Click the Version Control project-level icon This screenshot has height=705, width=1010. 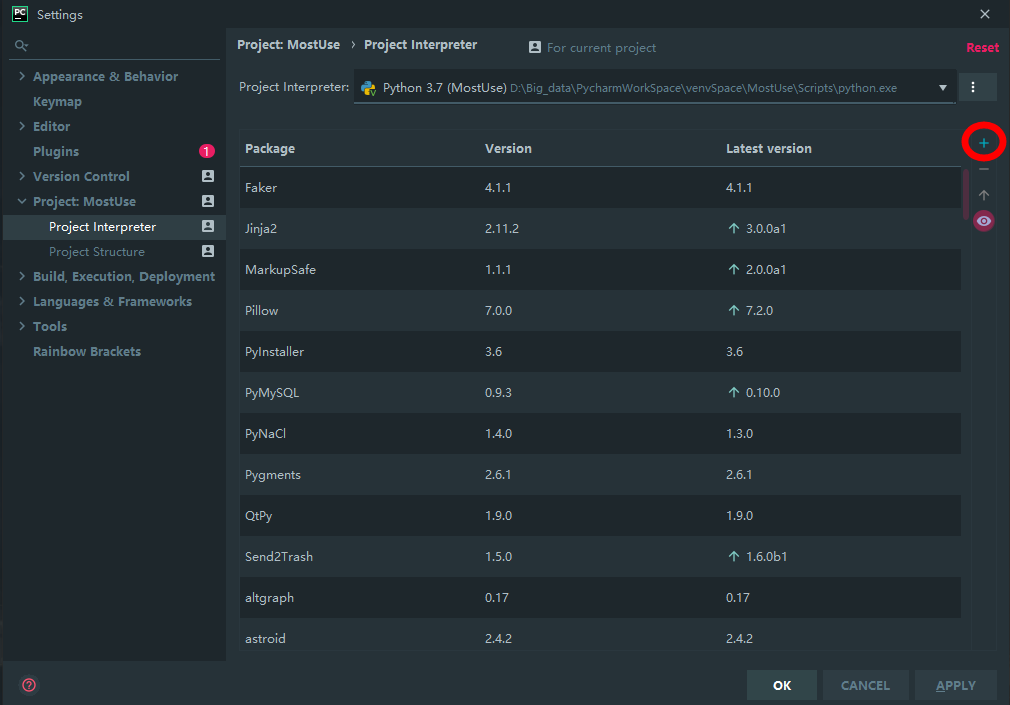pos(208,176)
